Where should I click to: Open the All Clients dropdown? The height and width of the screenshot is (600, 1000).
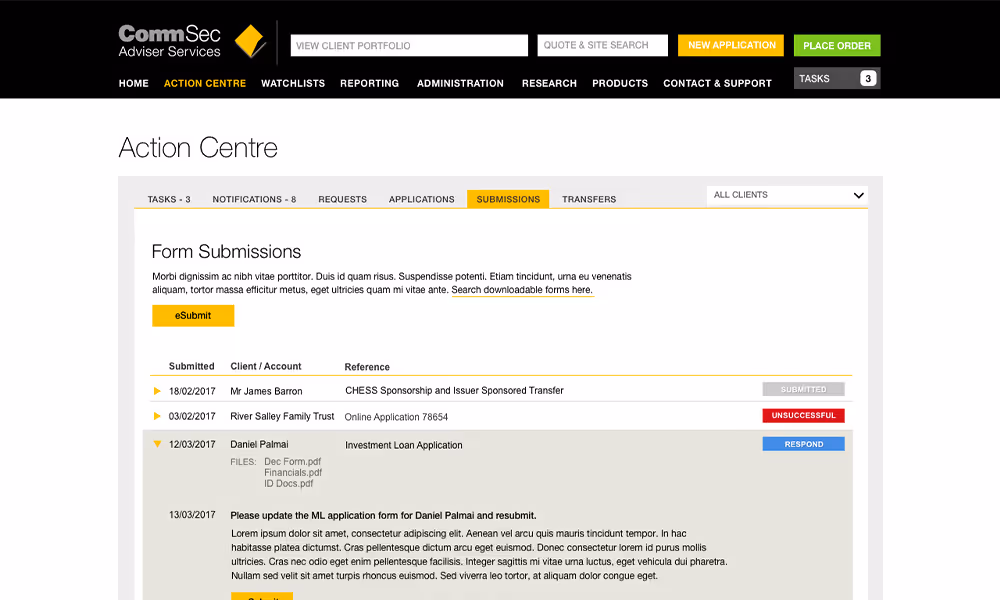[787, 195]
